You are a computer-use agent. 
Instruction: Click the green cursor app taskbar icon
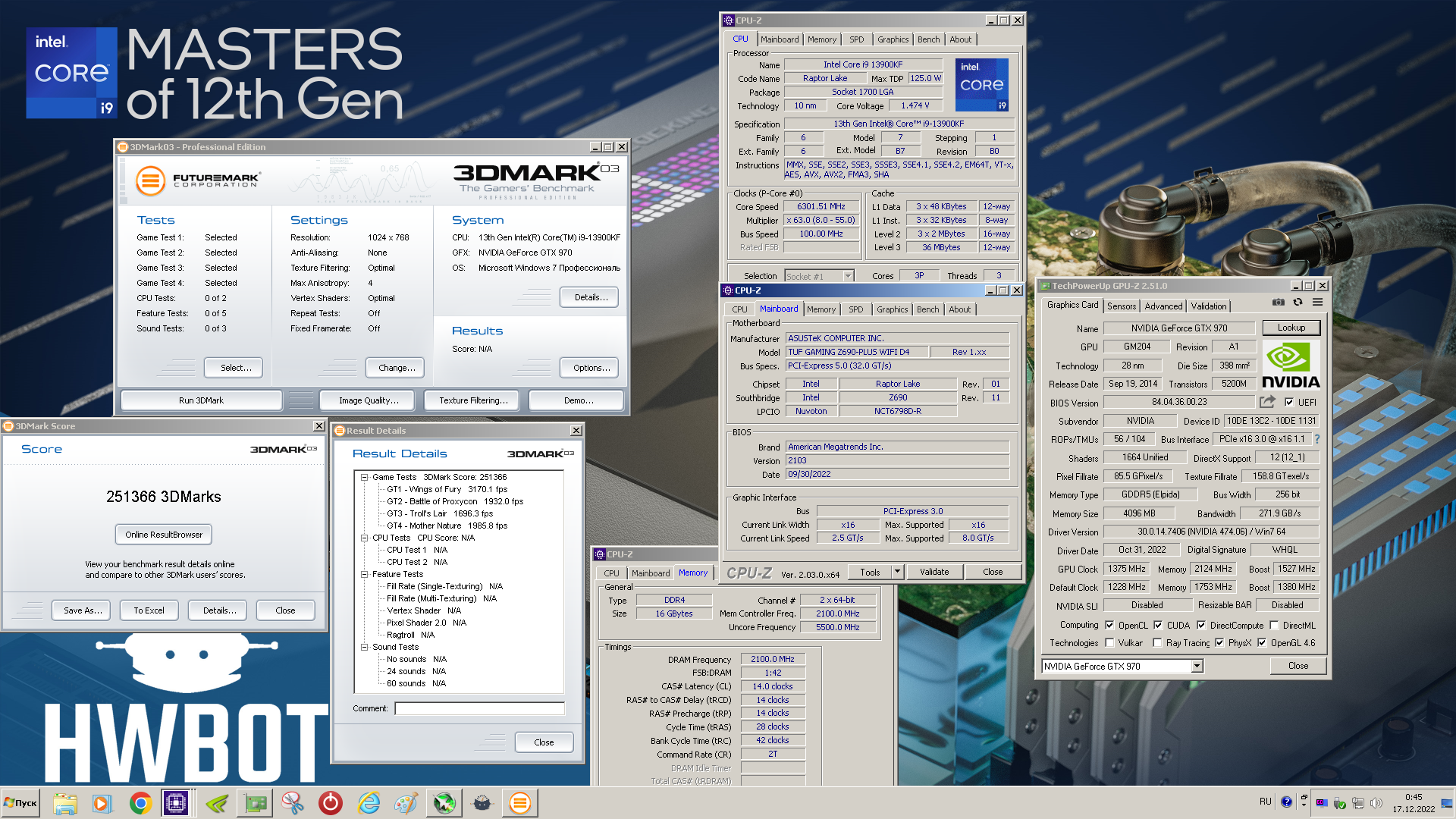click(444, 803)
